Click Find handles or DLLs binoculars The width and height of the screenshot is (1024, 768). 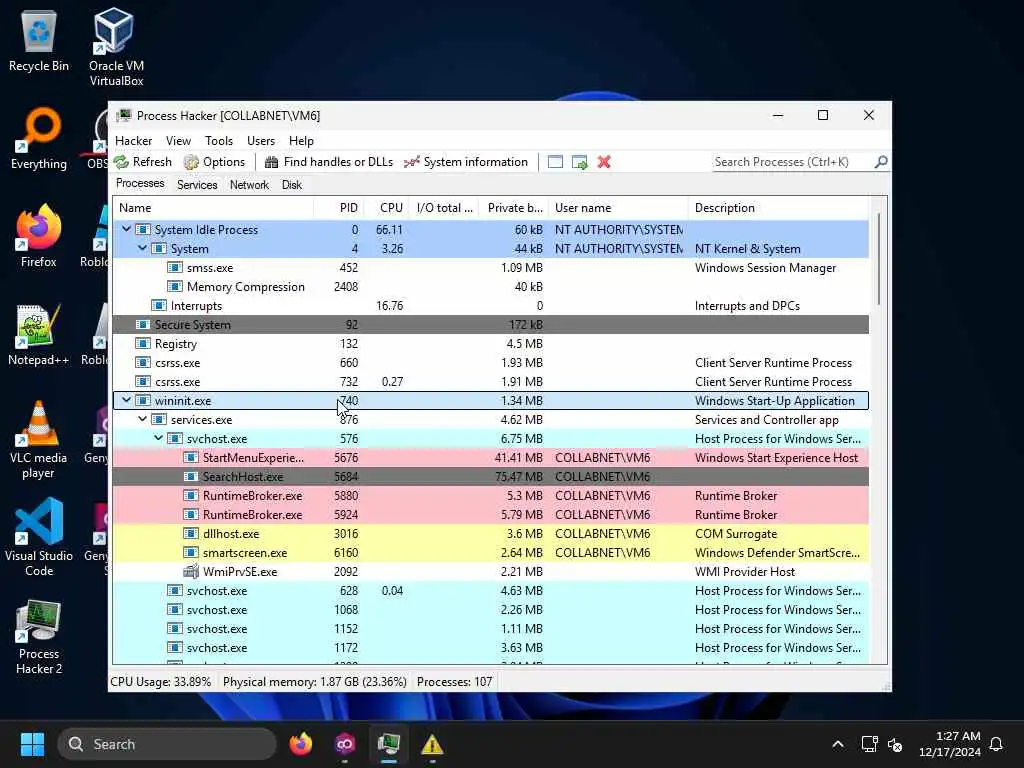pyautogui.click(x=329, y=162)
